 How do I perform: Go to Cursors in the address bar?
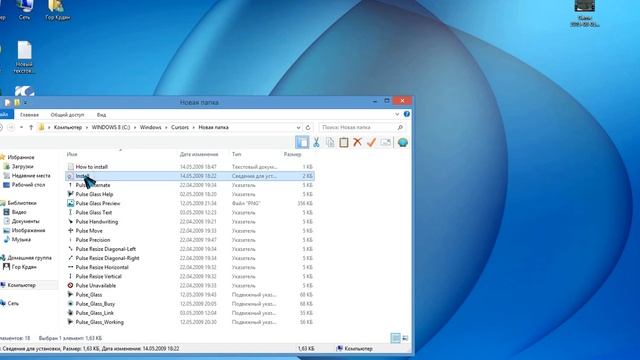click(x=180, y=127)
